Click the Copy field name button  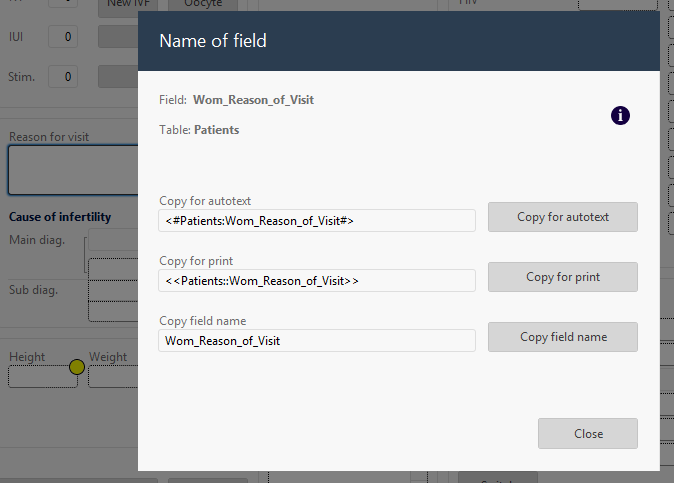coord(563,337)
